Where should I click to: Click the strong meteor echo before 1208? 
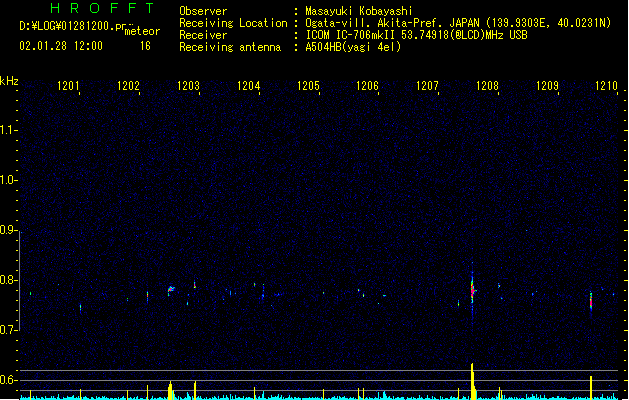click(x=473, y=290)
